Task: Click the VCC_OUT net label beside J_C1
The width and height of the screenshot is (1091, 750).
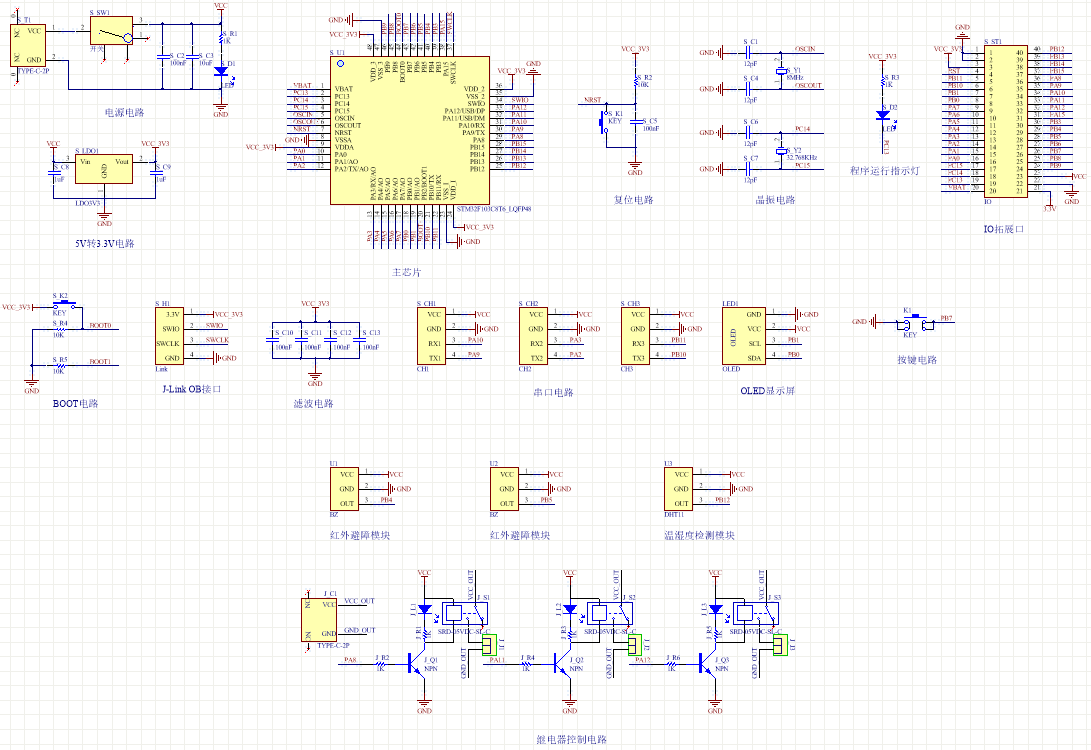Action: (359, 601)
